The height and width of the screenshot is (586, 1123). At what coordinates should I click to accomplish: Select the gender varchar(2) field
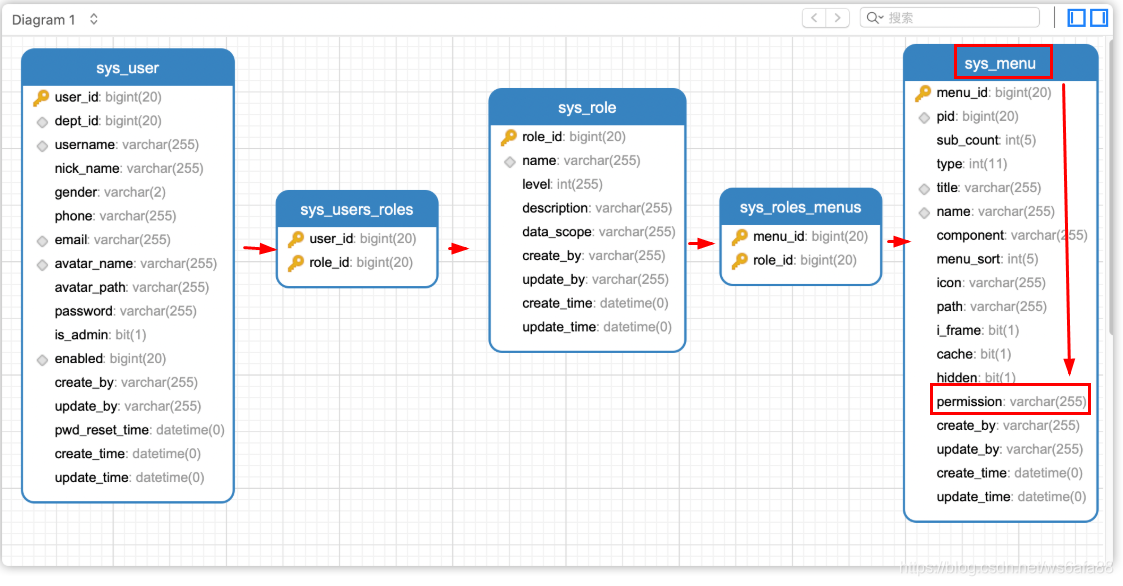pyautogui.click(x=110, y=192)
